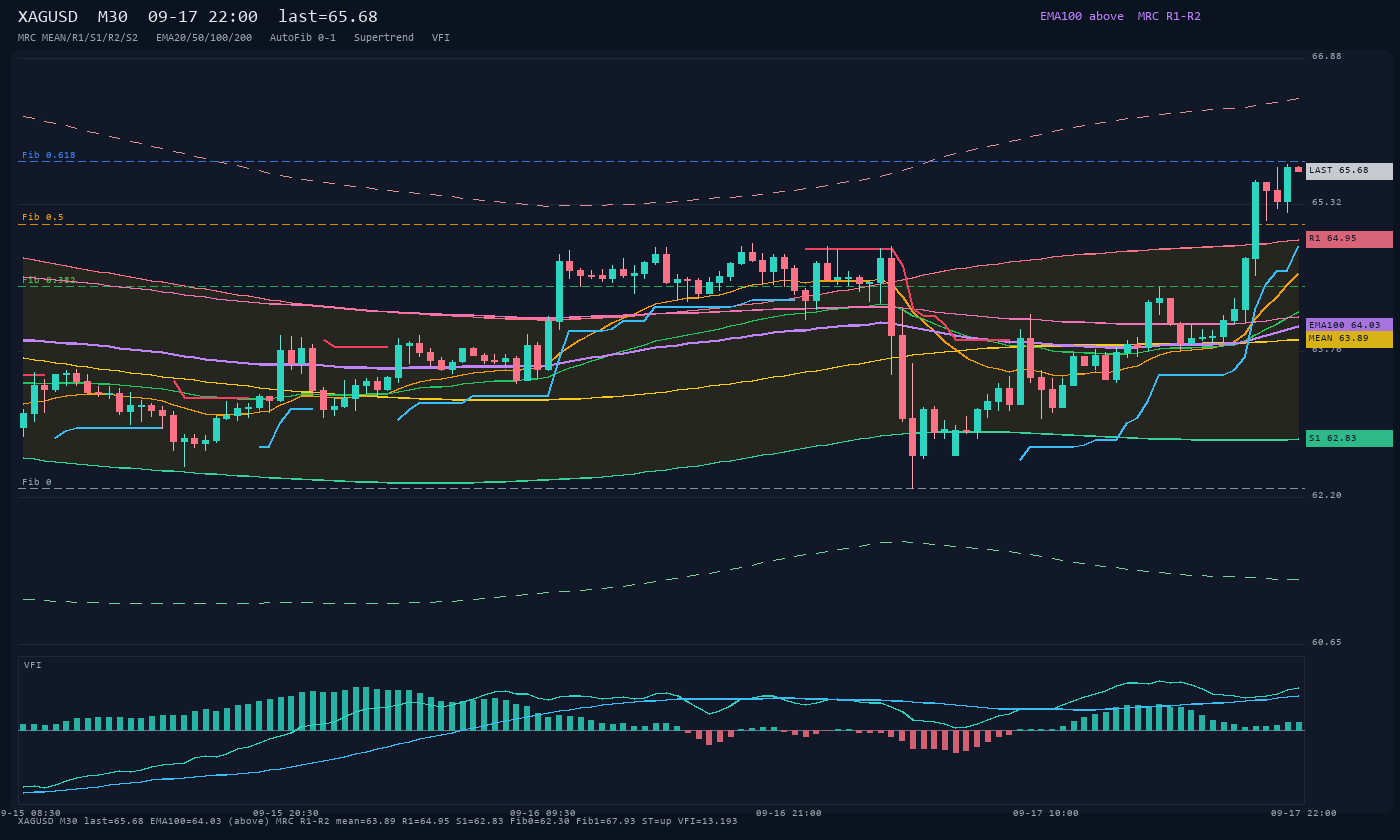Select the Supertrend legend entry
This screenshot has width=1400, height=840.
click(384, 38)
